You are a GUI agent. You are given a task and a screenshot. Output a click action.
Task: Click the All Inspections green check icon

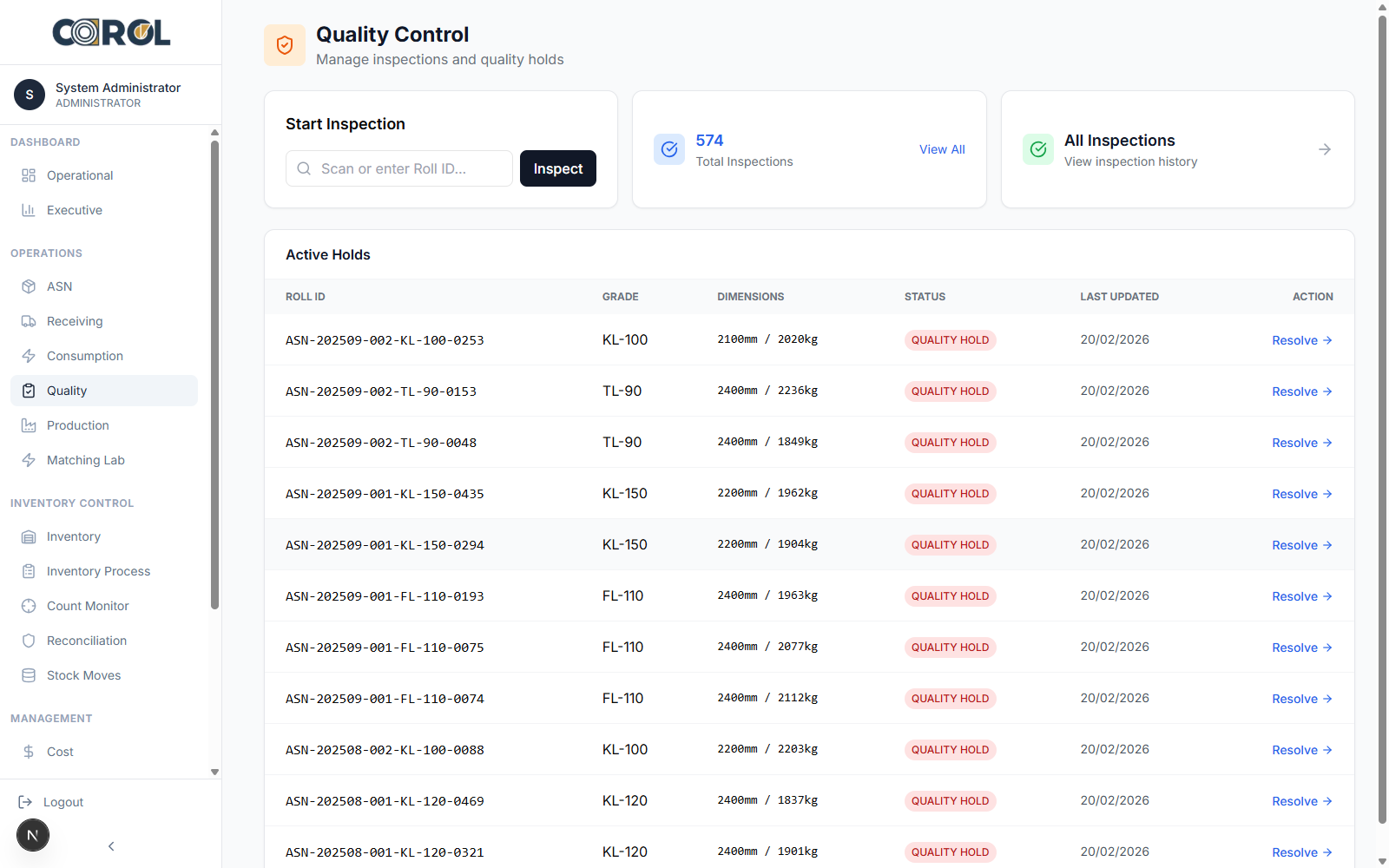click(x=1037, y=149)
